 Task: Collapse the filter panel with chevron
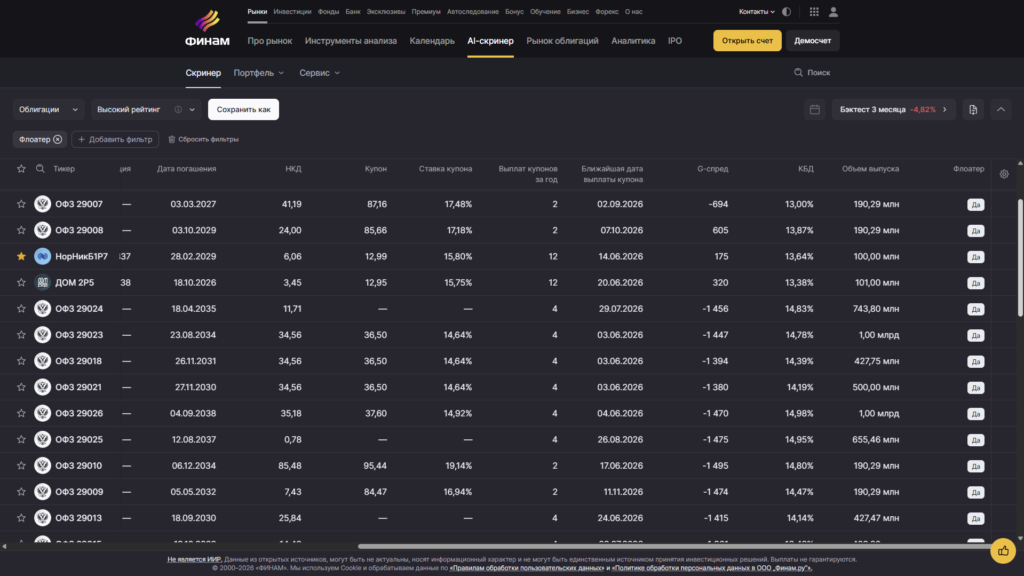click(1000, 110)
